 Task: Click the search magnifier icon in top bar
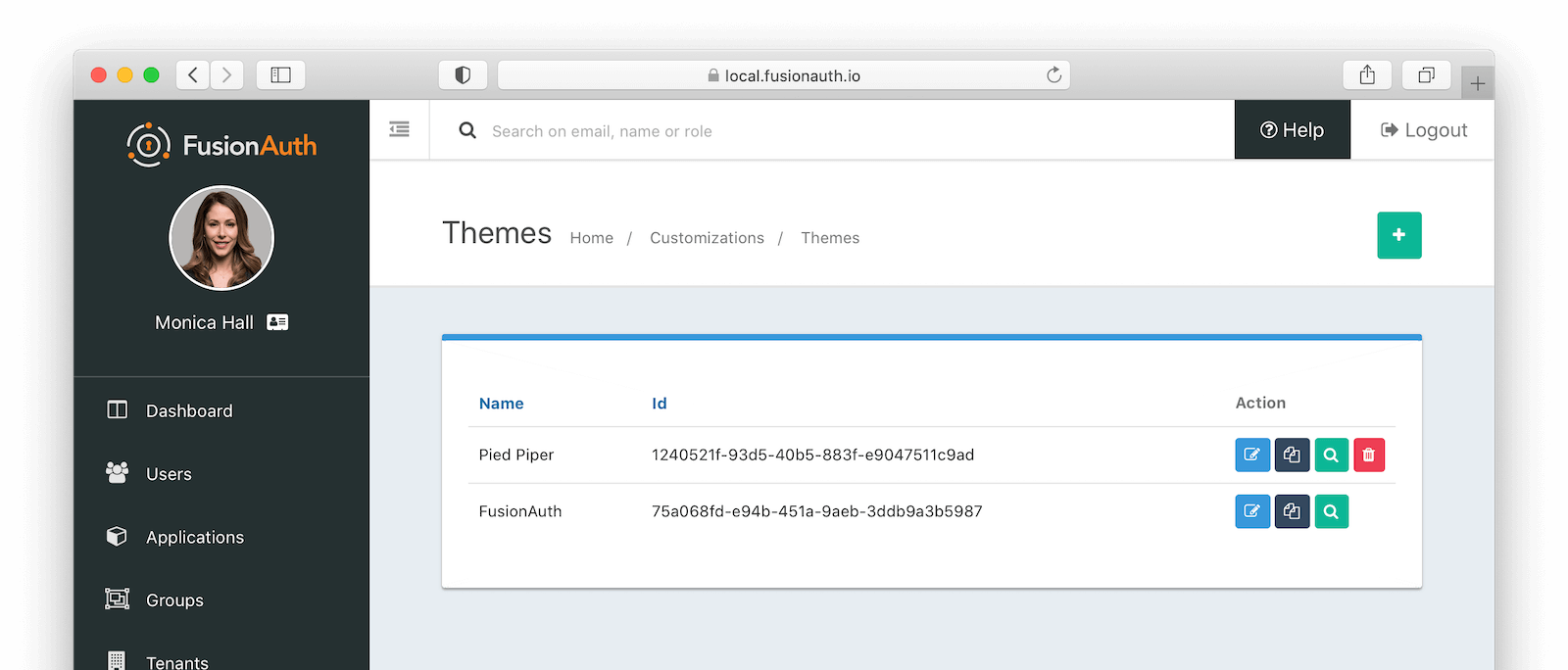pos(467,130)
